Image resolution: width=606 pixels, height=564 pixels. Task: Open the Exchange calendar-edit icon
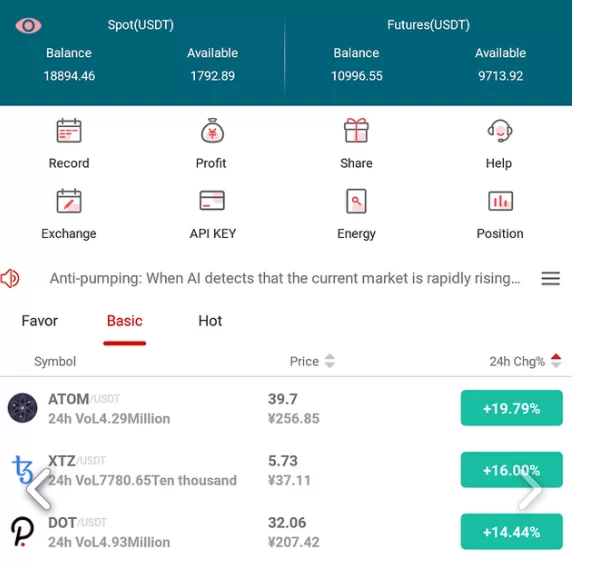69,201
